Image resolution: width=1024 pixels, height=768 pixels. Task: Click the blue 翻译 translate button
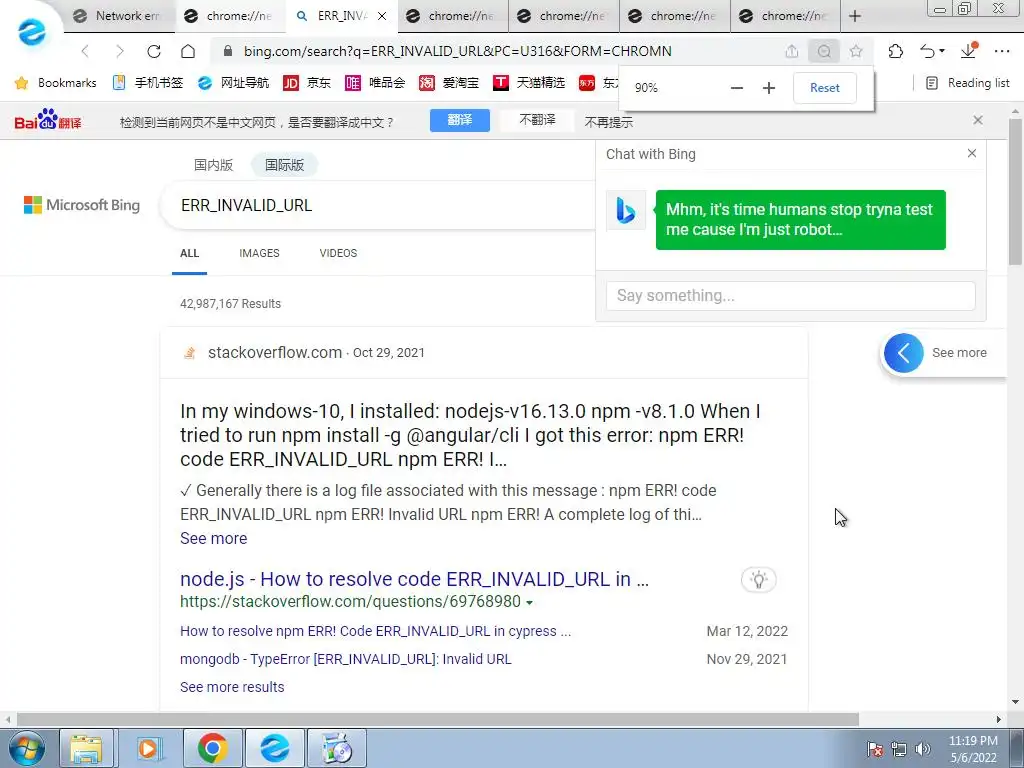(460, 120)
